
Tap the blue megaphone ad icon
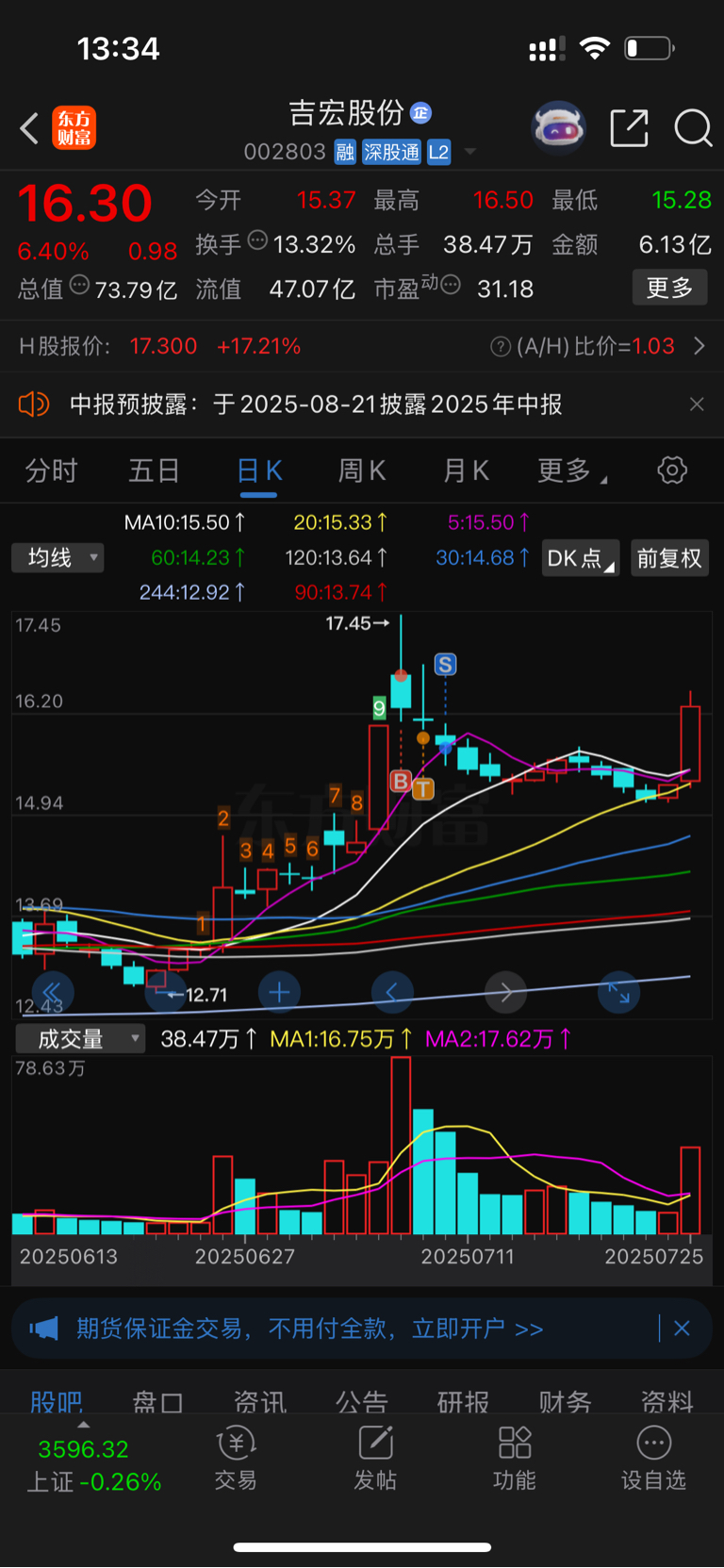point(43,1329)
